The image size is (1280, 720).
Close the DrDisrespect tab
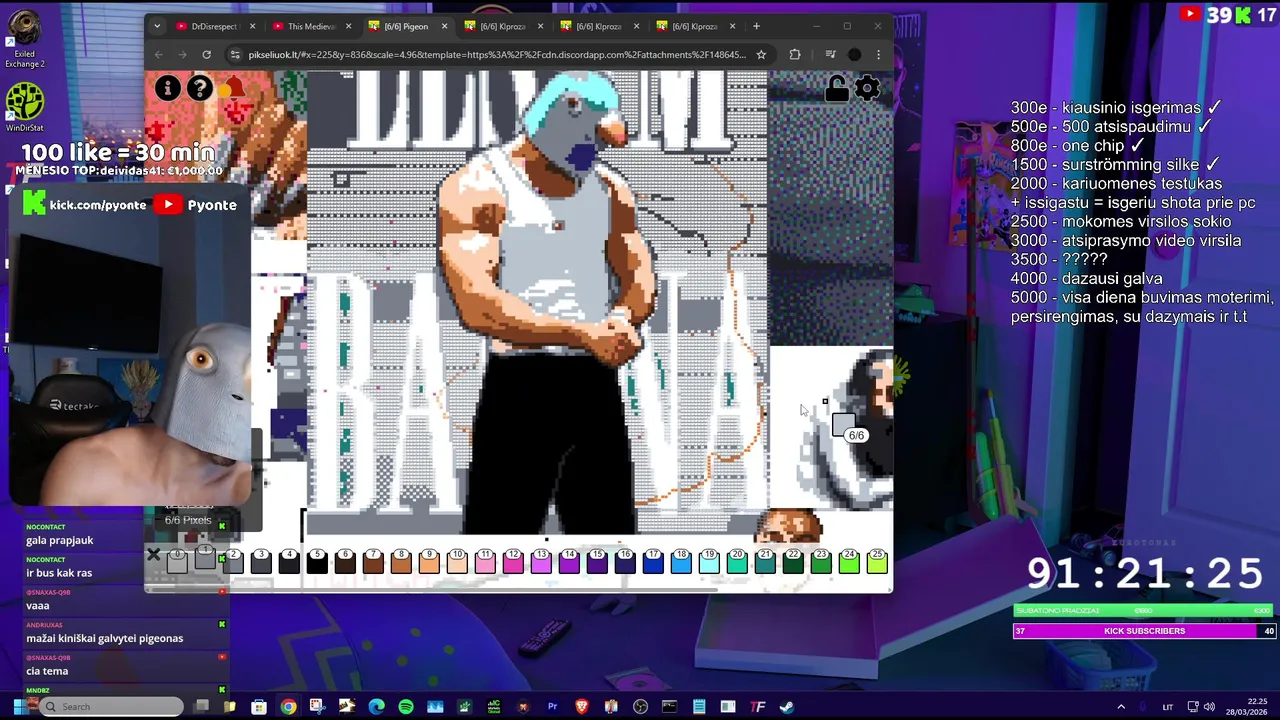click(x=252, y=26)
